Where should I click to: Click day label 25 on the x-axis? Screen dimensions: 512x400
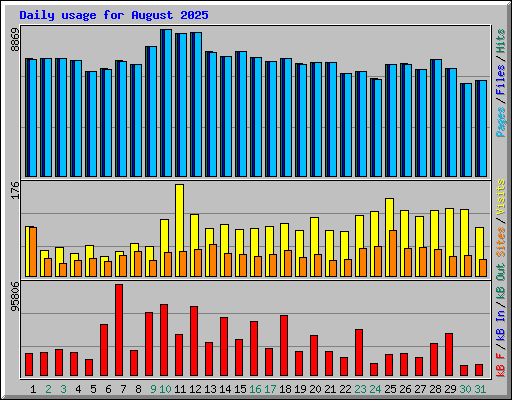[390, 389]
